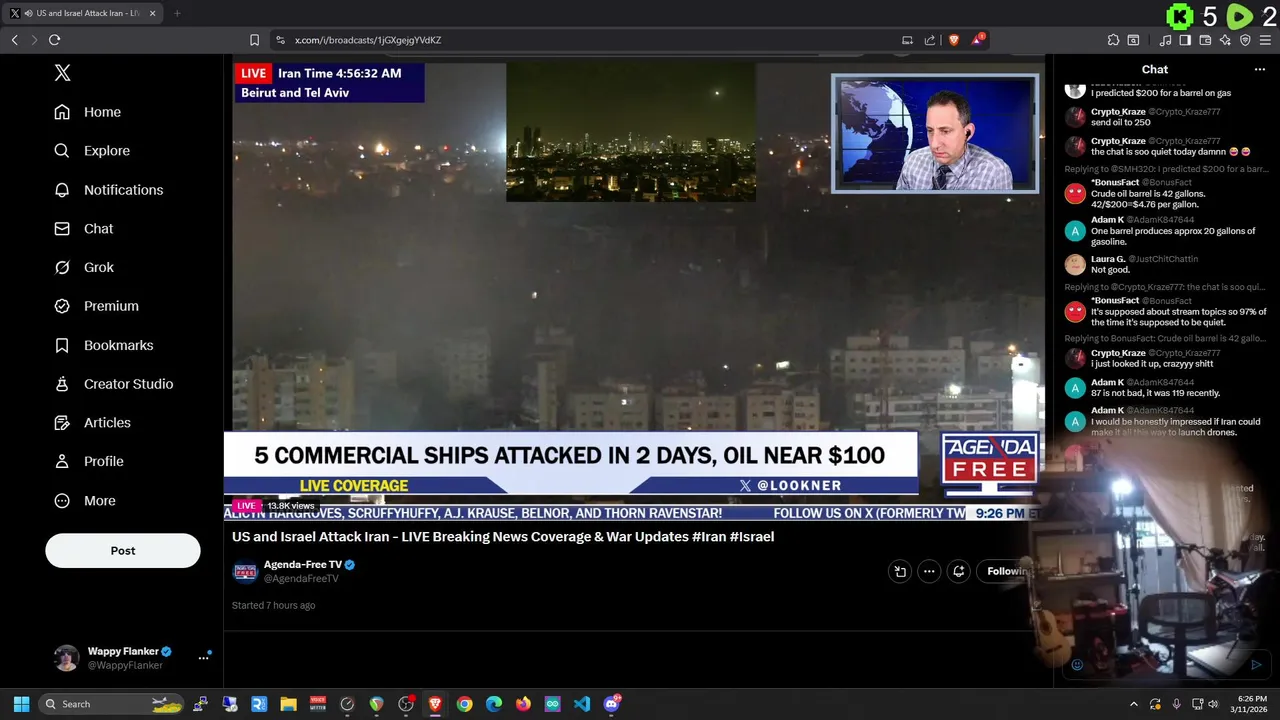1280x720 pixels.
Task: Open the browser hamburger menu
Action: coord(1265,40)
